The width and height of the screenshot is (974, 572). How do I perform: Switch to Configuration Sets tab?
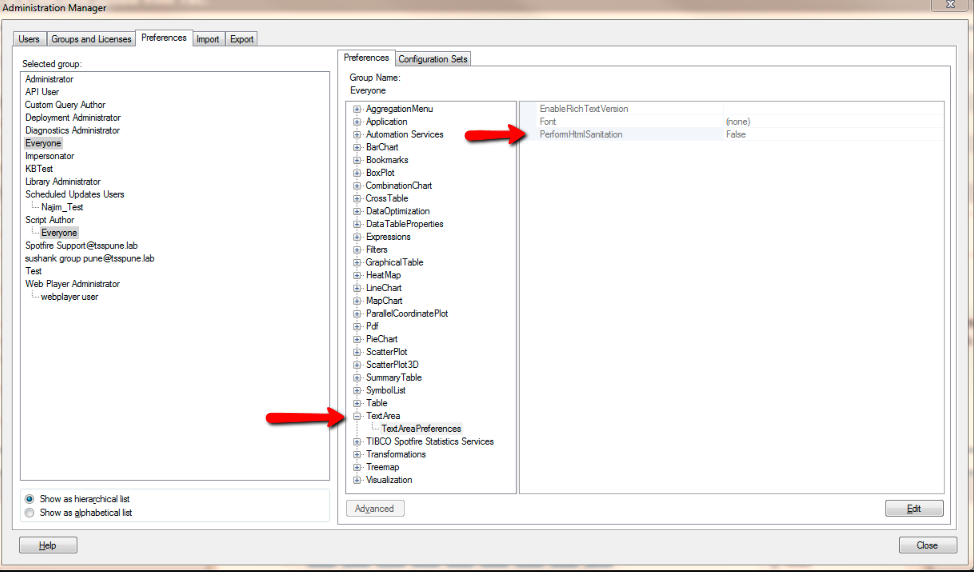point(433,59)
